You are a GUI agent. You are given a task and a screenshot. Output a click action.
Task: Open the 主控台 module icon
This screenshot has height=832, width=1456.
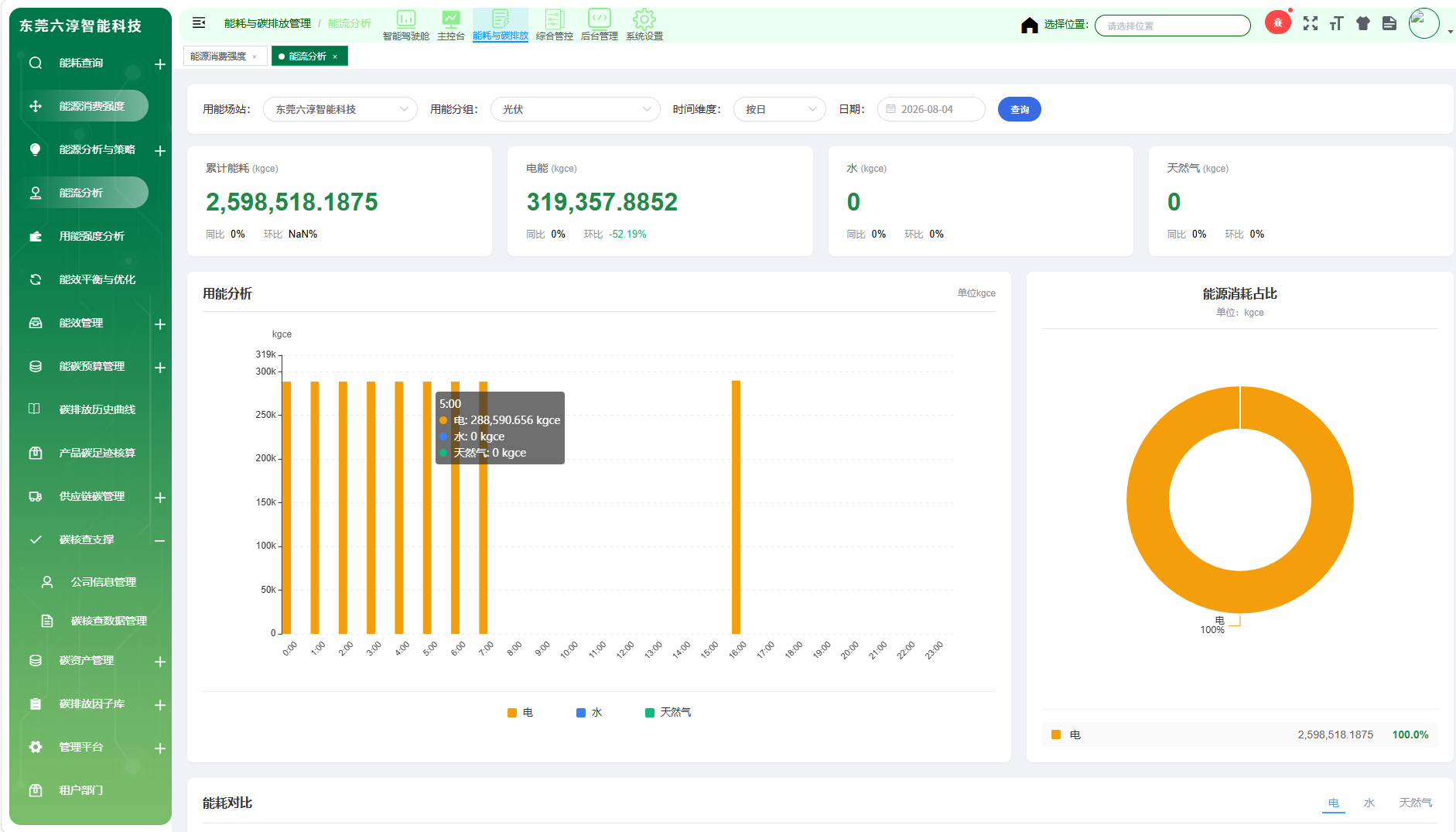point(451,19)
